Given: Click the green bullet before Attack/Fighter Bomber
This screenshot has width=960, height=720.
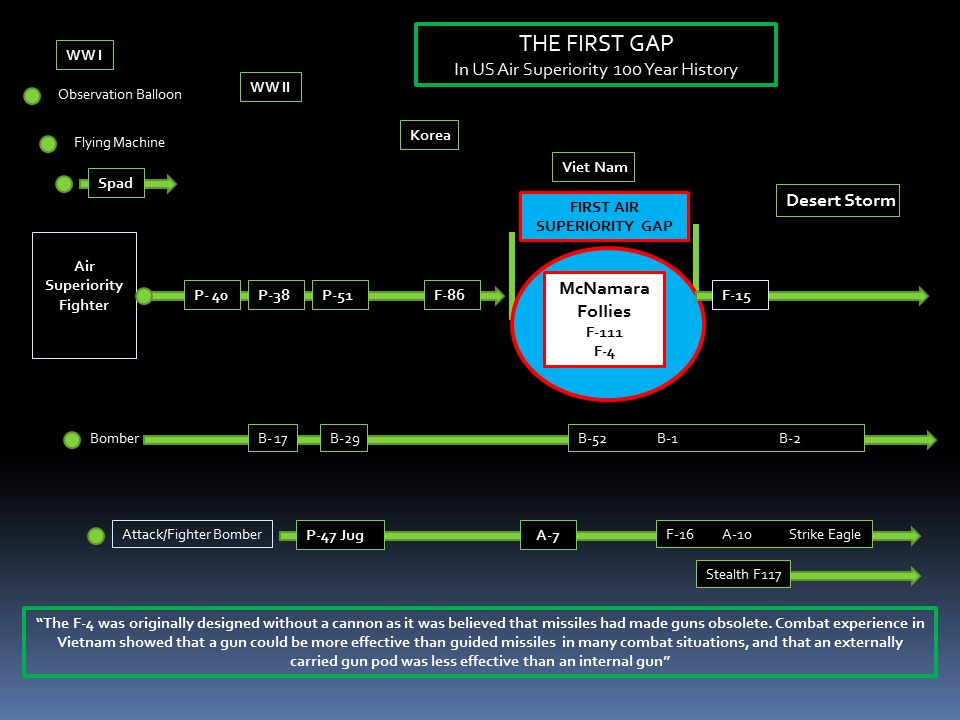Looking at the screenshot, I should click(96, 536).
